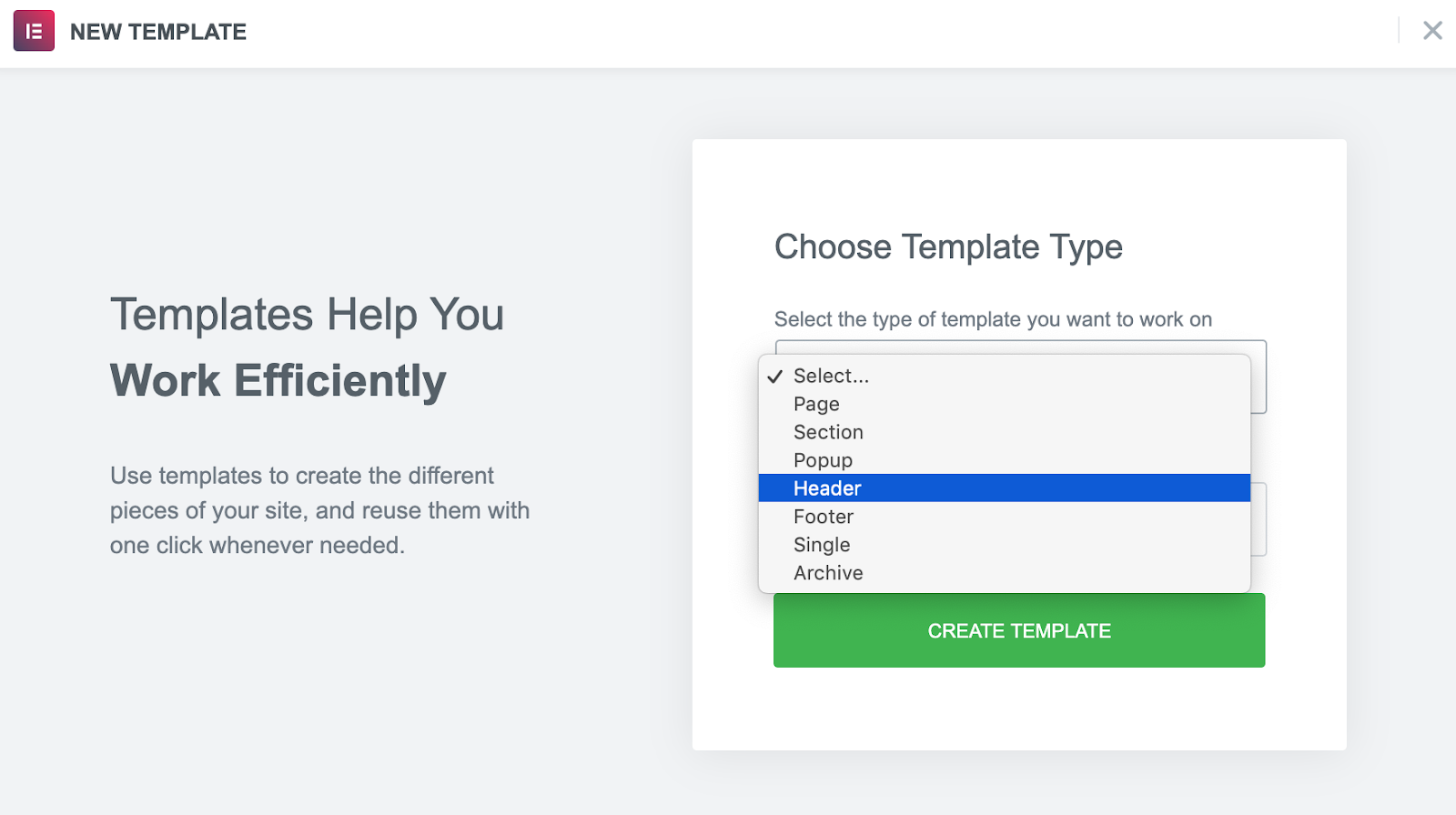Pick Section as the template type
Screen dimensions: 1456x815
[x=828, y=432]
